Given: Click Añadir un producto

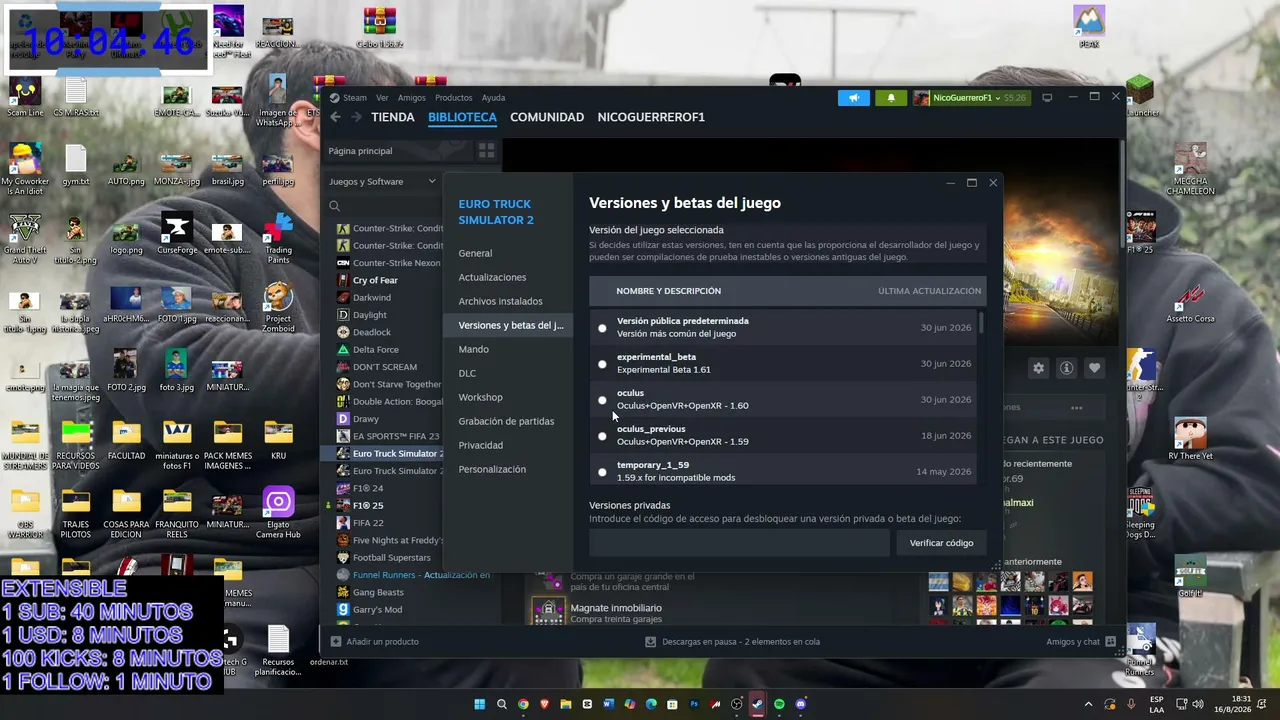Looking at the screenshot, I should (x=375, y=642).
